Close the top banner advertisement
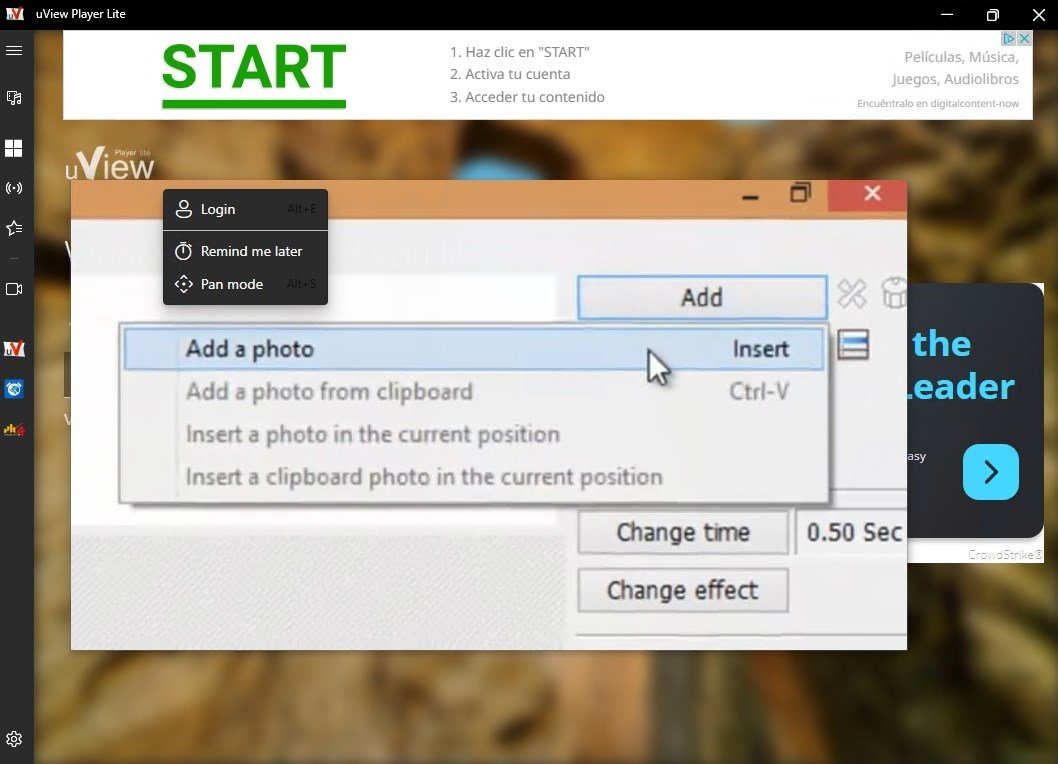1058x764 pixels. 1024,38
